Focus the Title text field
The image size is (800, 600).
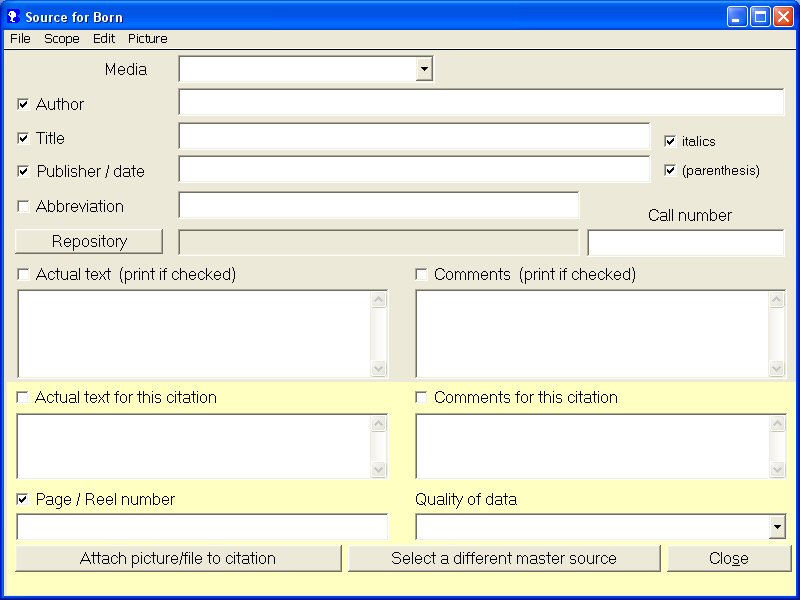pos(414,136)
